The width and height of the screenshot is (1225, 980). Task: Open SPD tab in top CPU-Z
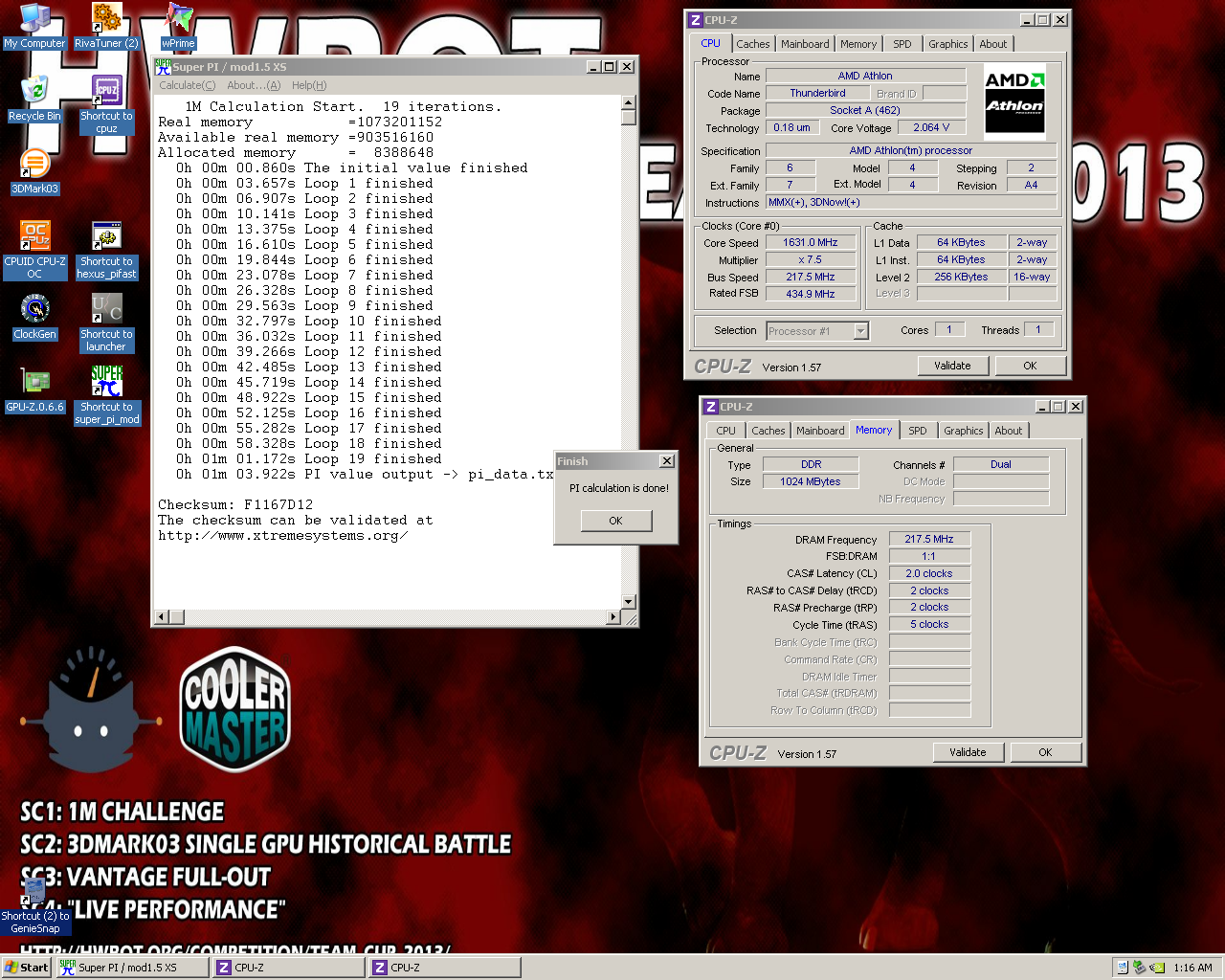(x=902, y=44)
